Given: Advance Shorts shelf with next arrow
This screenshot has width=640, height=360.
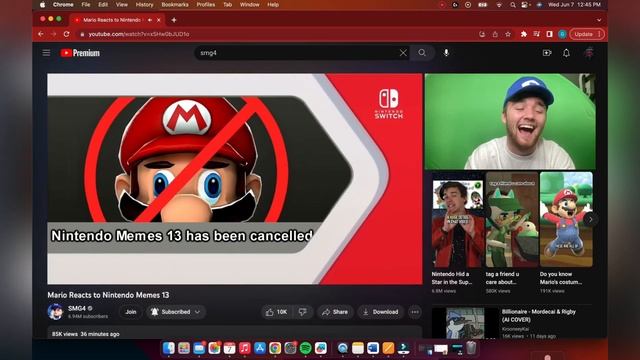Looking at the screenshot, I should click(590, 220).
